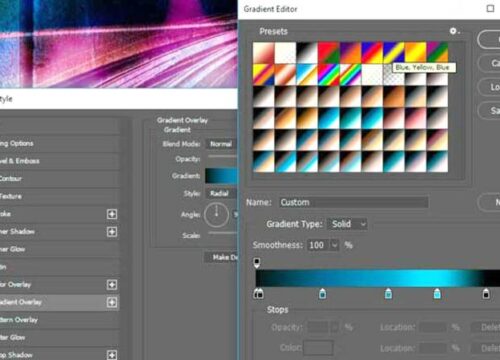Click the Name field containing Custom
500x360 pixels.
(x=353, y=202)
